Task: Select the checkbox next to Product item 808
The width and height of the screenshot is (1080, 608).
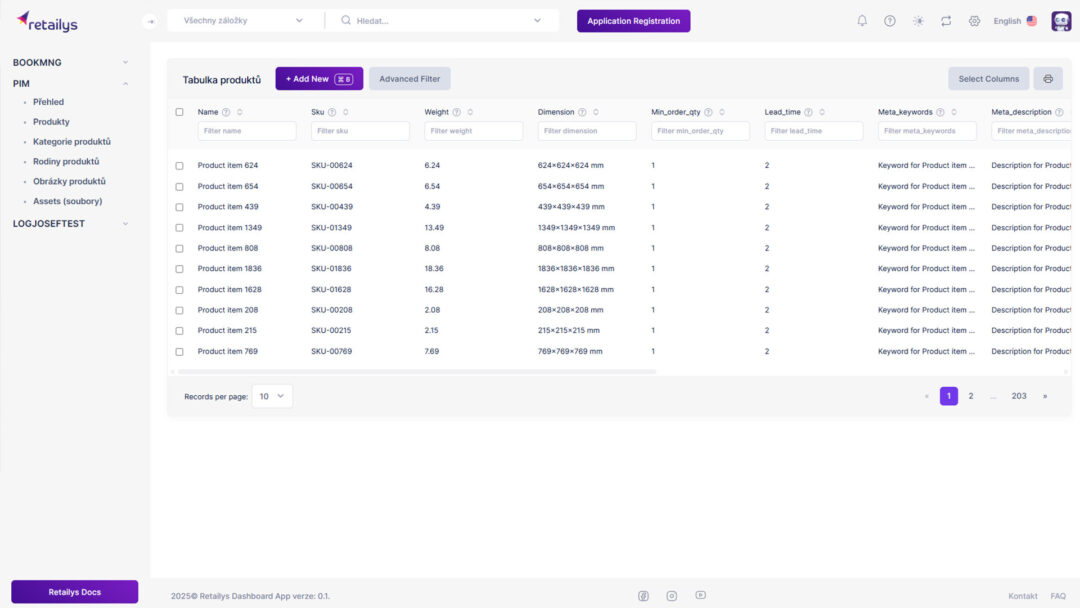Action: [x=180, y=247]
